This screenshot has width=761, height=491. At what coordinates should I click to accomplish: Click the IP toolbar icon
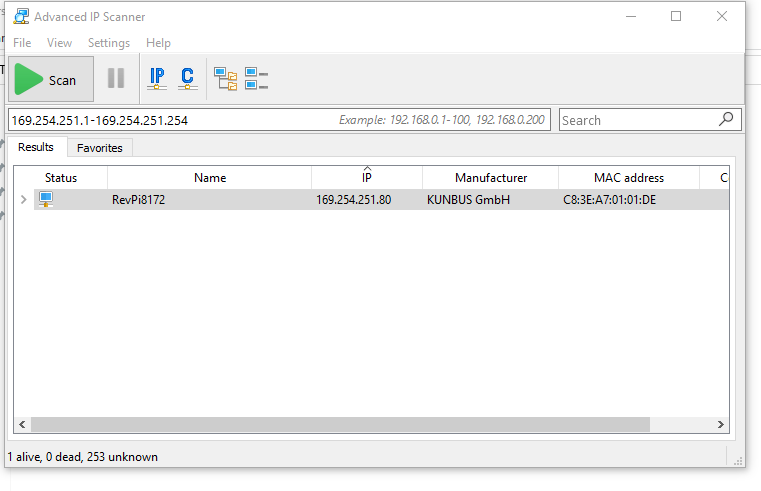(157, 79)
